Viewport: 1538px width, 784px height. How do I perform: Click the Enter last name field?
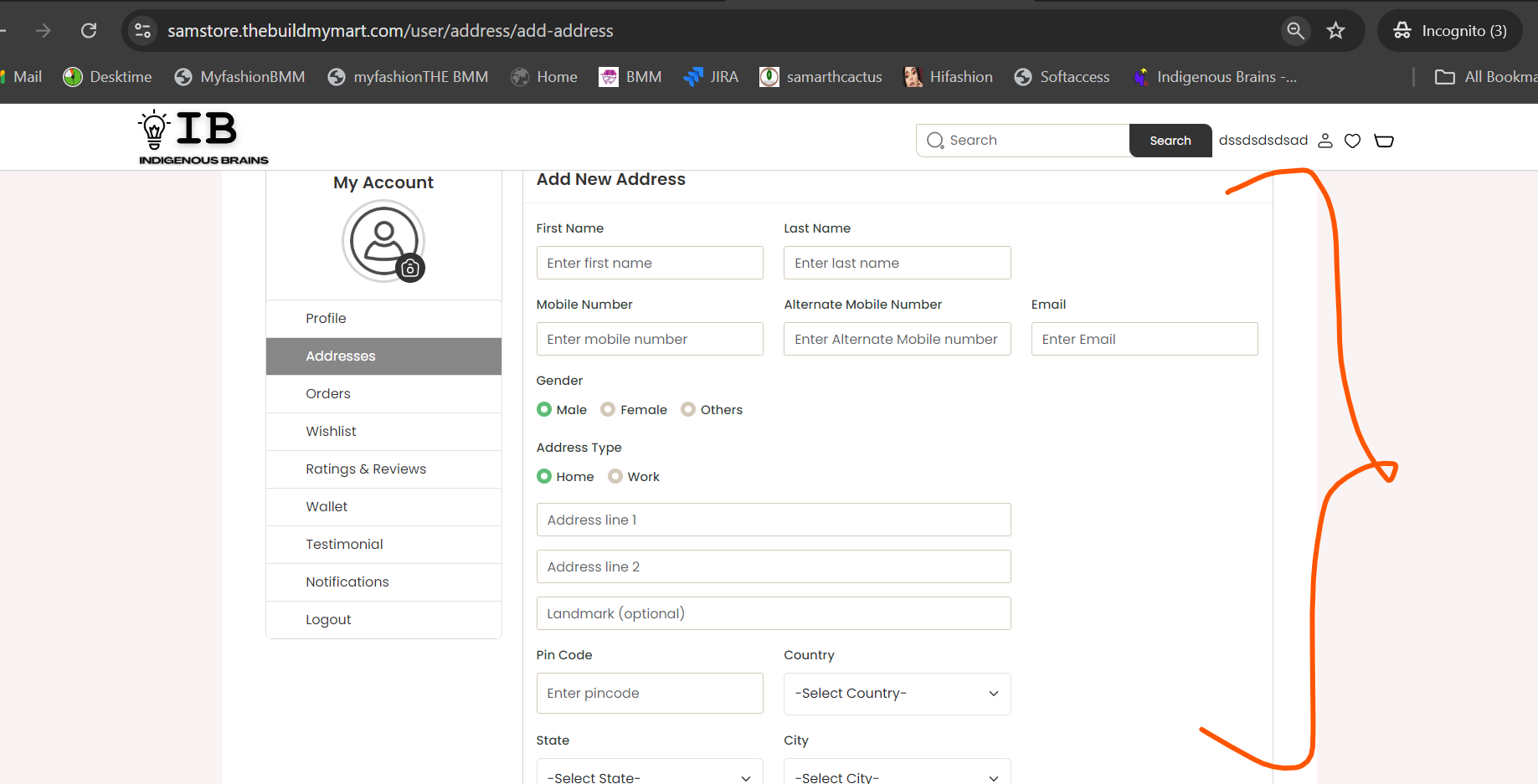898,263
